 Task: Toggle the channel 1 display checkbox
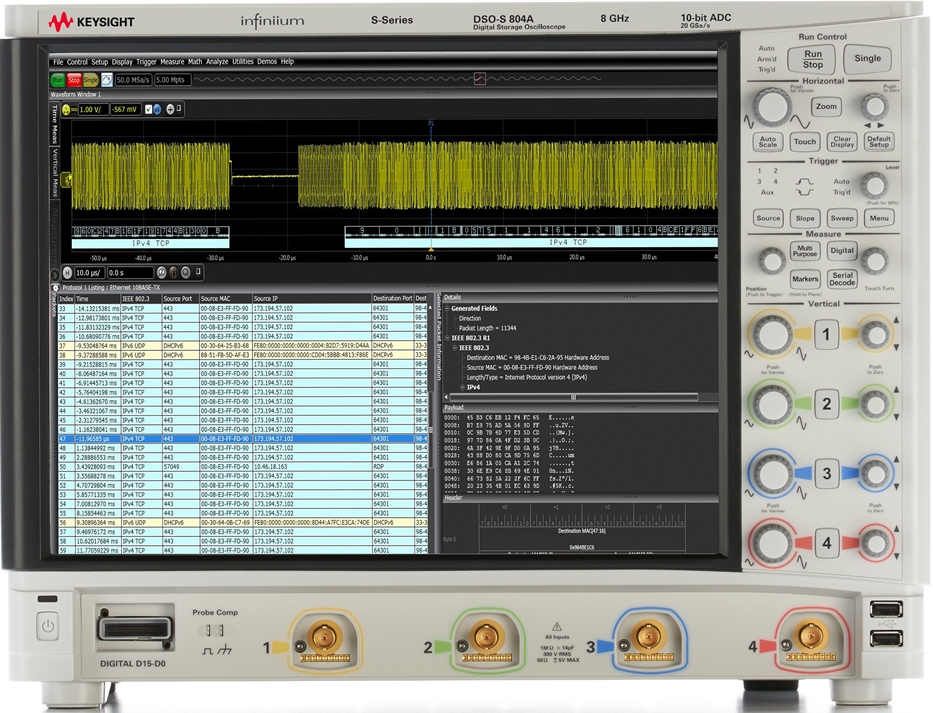coord(149,109)
